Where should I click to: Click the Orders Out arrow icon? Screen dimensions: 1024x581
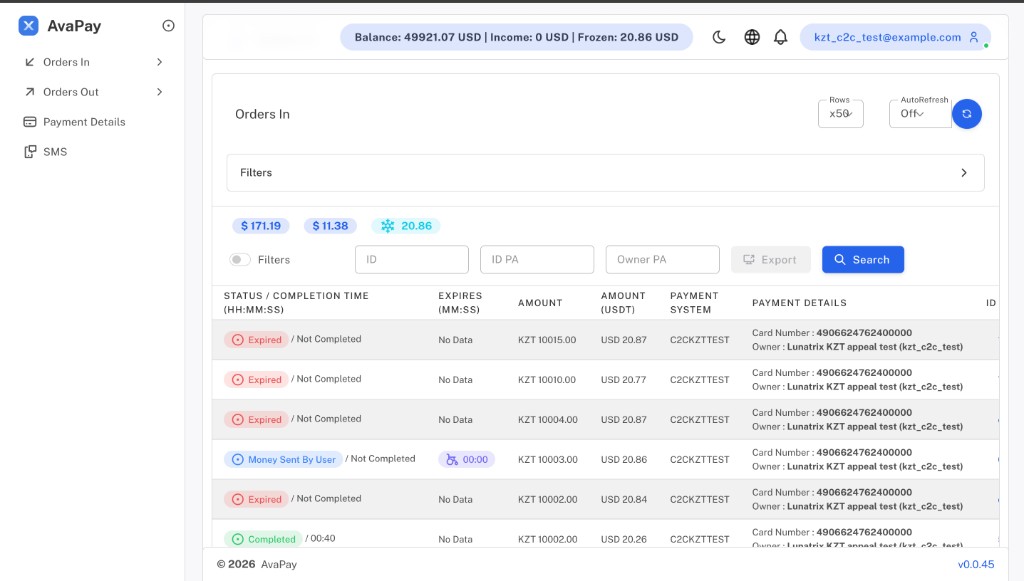[x=29, y=92]
